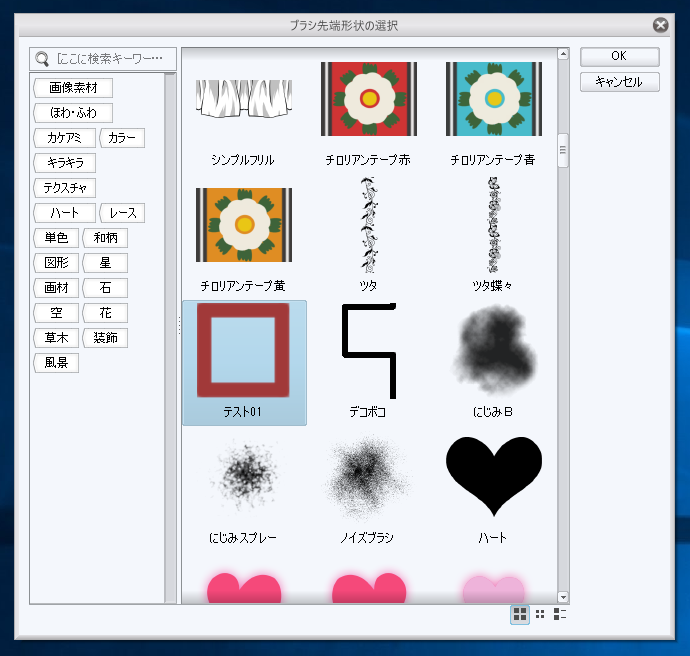Click the splitter handle between tag and list panels
Image resolution: width=690 pixels, height=656 pixels.
[179, 326]
